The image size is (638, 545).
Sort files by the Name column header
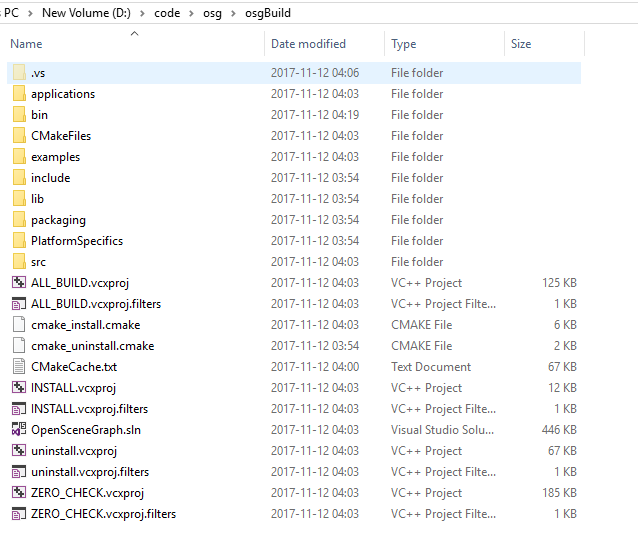coord(26,44)
